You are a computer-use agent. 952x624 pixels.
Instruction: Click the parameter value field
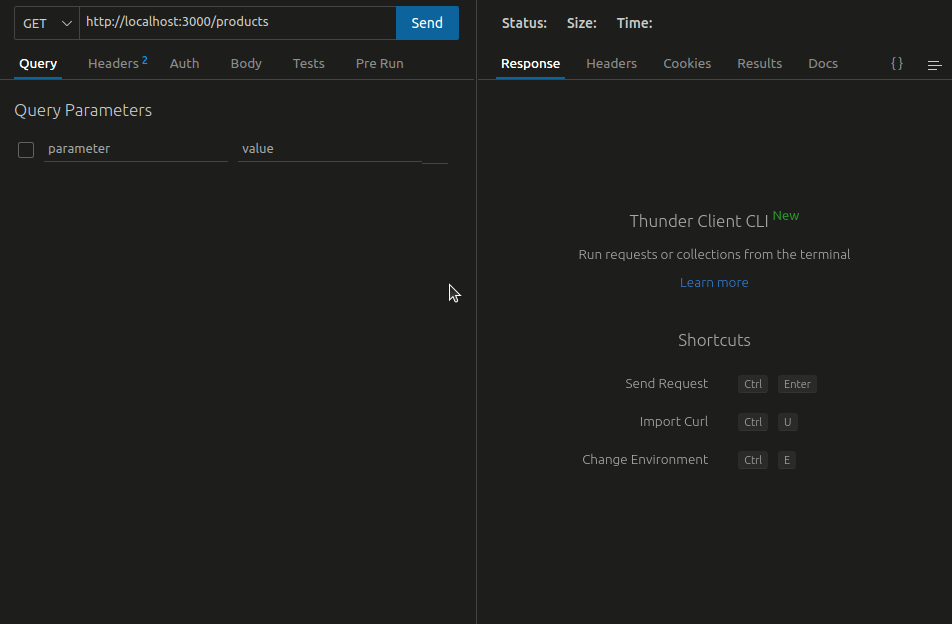[330, 149]
